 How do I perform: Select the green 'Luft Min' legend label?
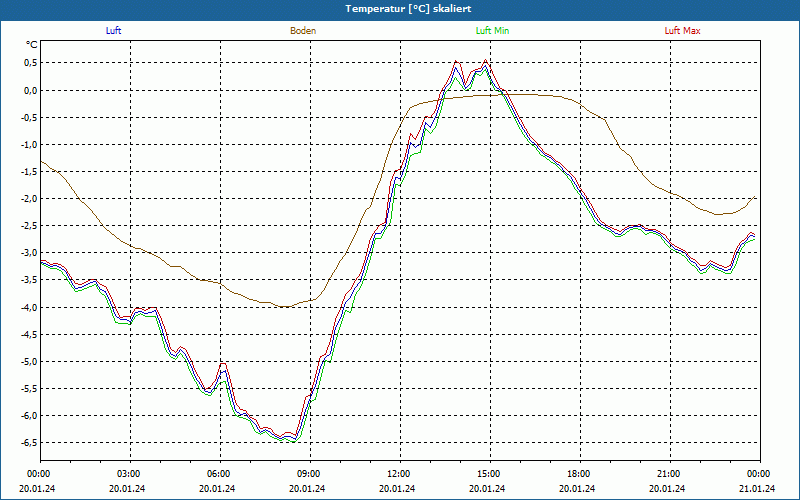click(x=492, y=31)
